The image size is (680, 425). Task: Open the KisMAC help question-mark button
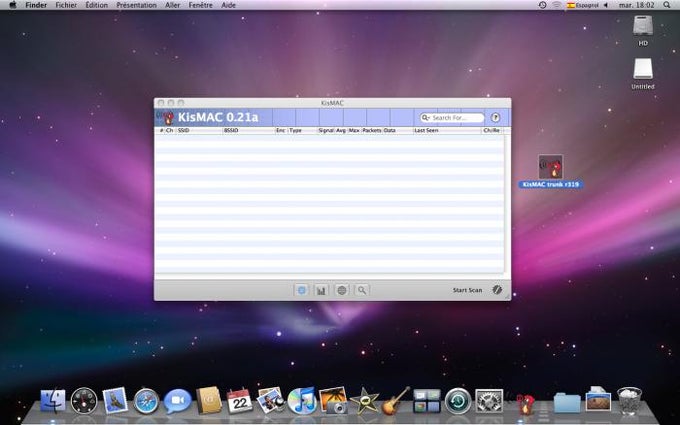495,118
